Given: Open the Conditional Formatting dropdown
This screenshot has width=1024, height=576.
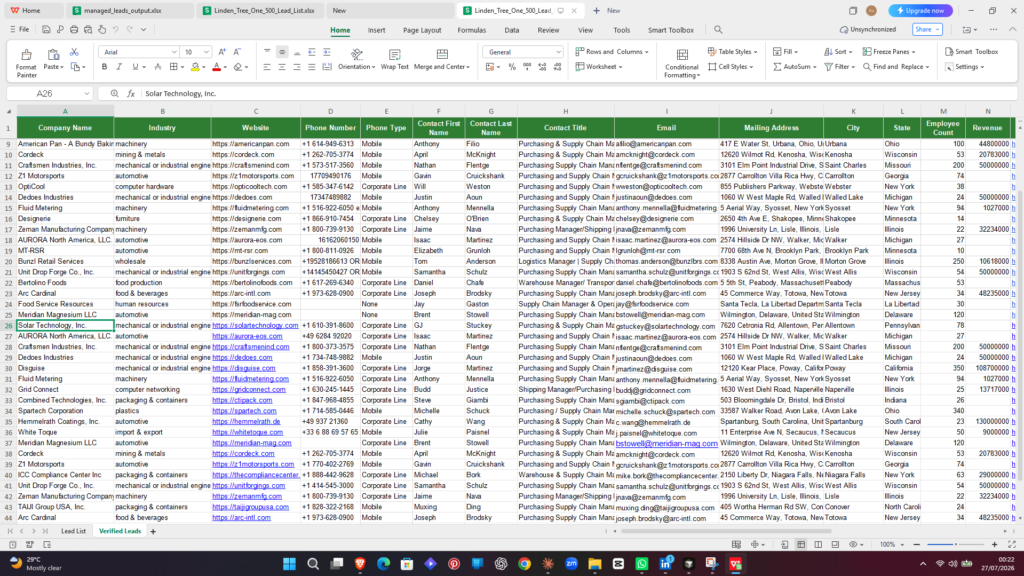Looking at the screenshot, I should [x=682, y=63].
